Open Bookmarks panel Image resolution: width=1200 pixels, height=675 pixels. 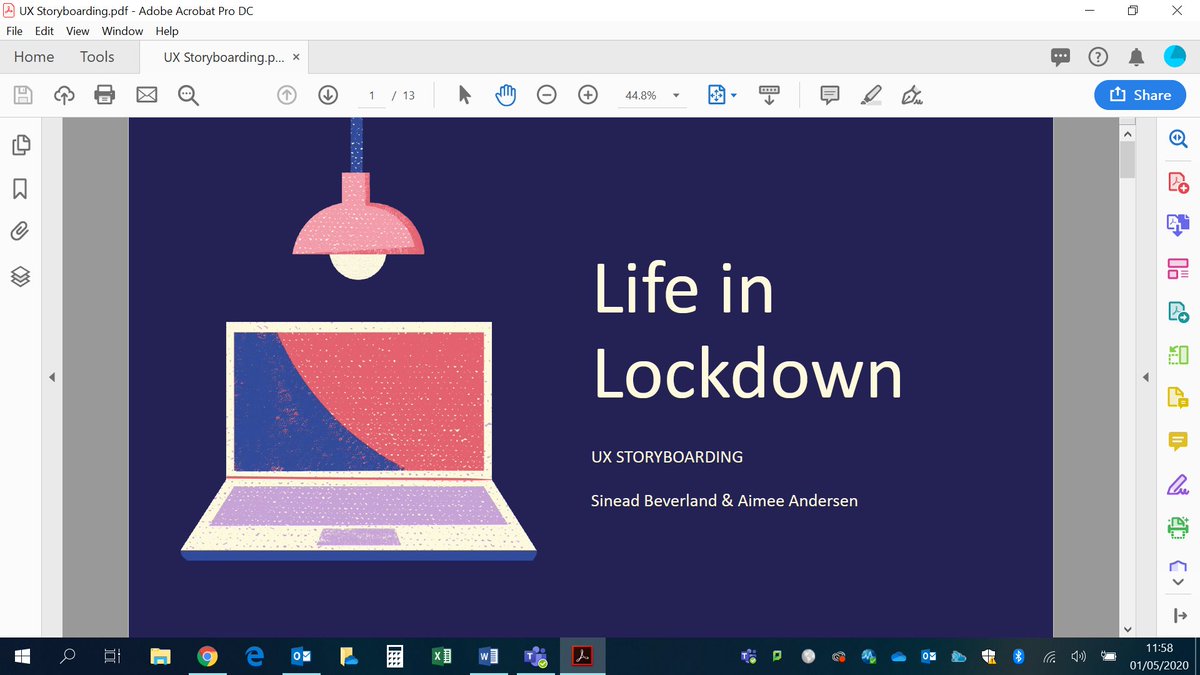tap(20, 188)
